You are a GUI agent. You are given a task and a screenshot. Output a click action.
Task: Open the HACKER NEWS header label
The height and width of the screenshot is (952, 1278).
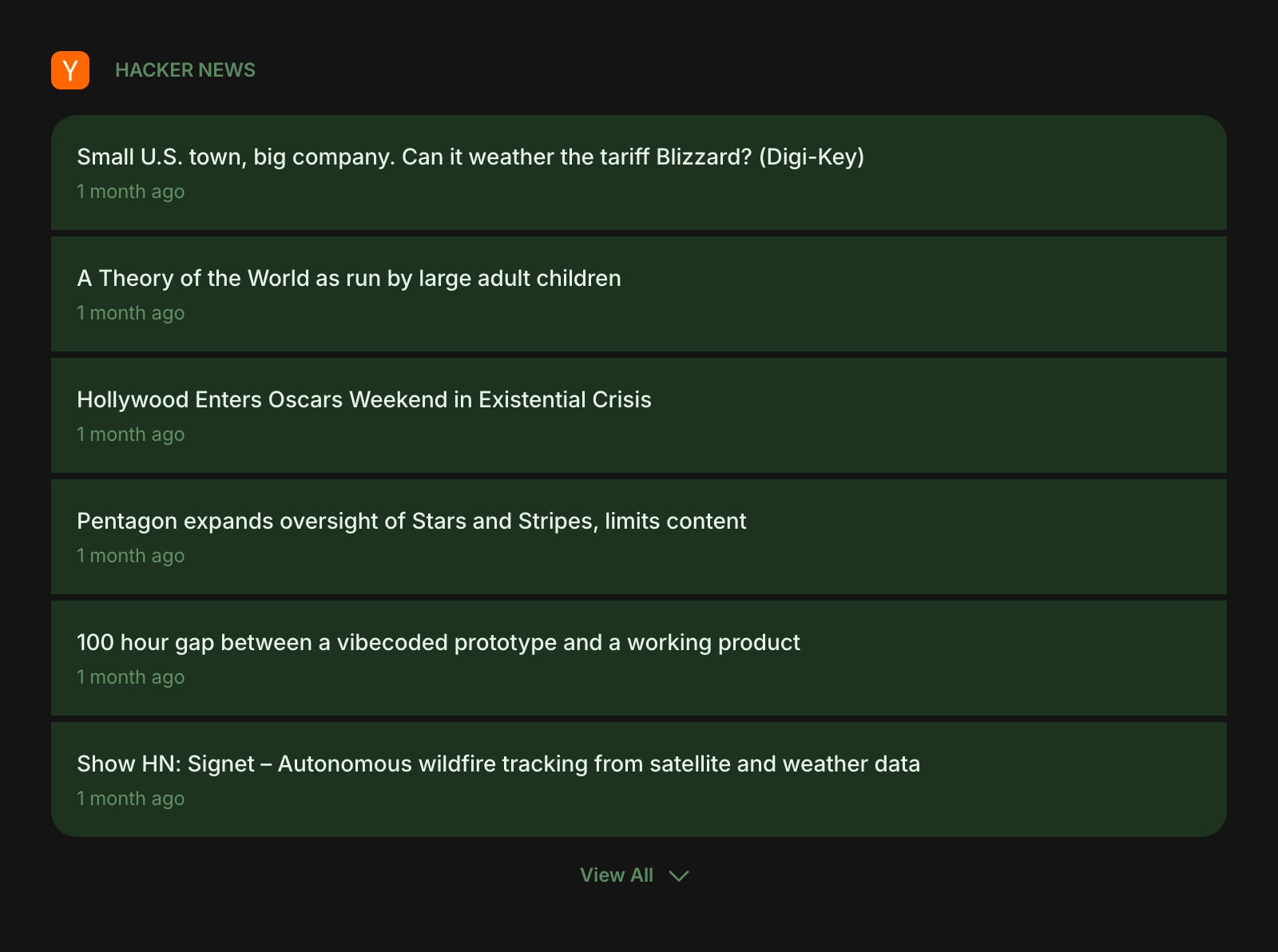click(x=185, y=70)
